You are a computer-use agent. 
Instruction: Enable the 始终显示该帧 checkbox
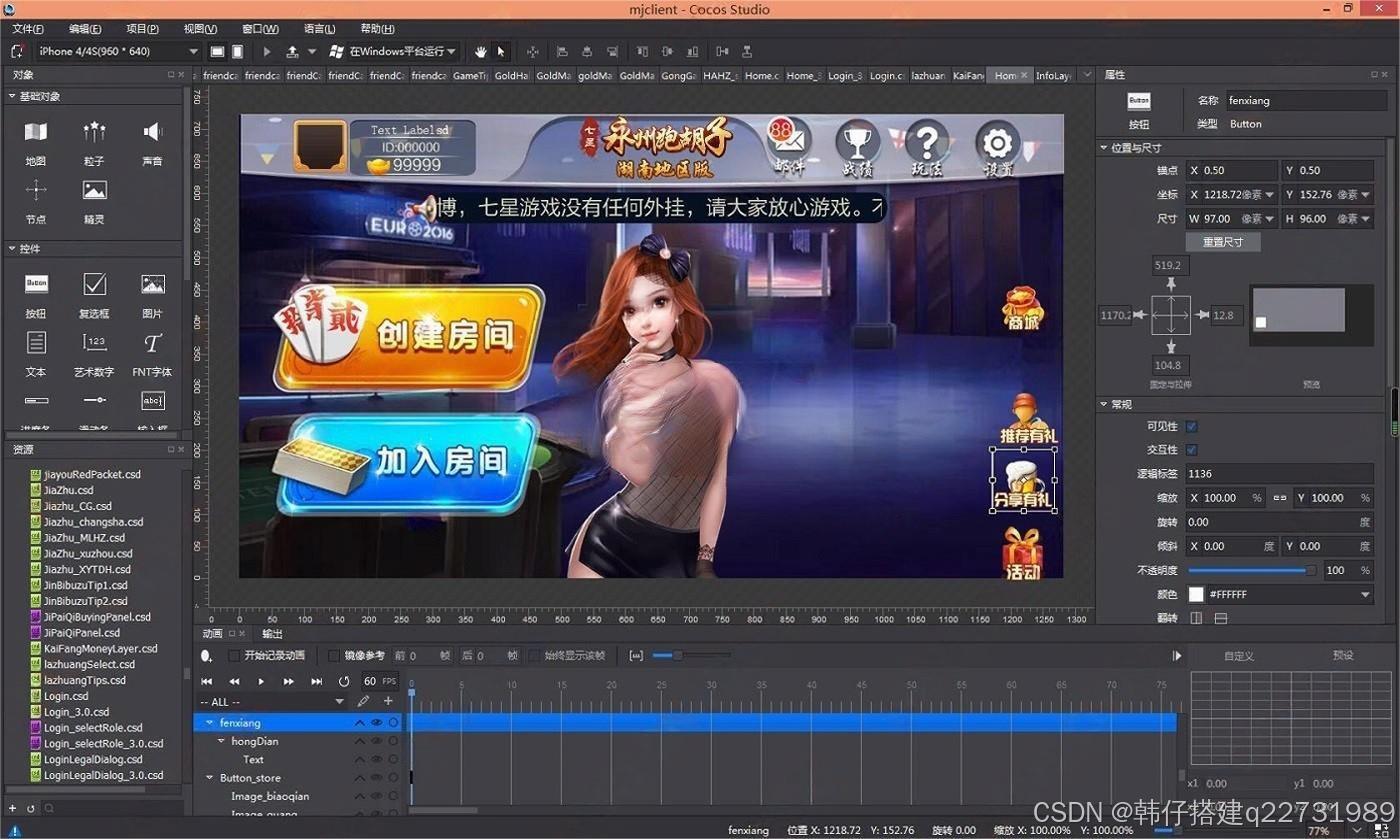pos(534,656)
